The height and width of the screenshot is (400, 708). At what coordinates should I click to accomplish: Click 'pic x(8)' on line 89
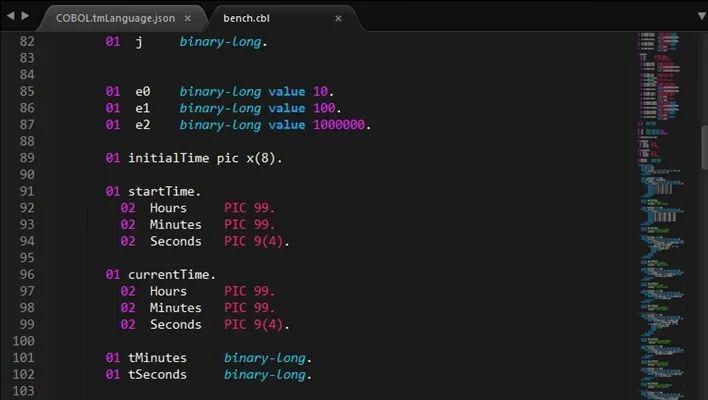point(246,158)
